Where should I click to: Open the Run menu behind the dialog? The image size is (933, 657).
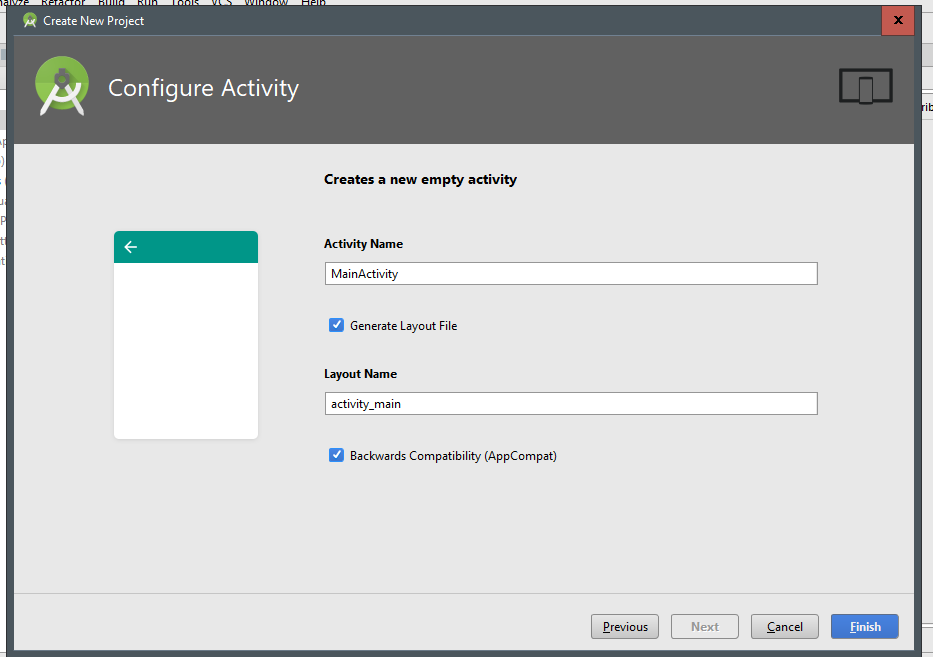[x=148, y=3]
